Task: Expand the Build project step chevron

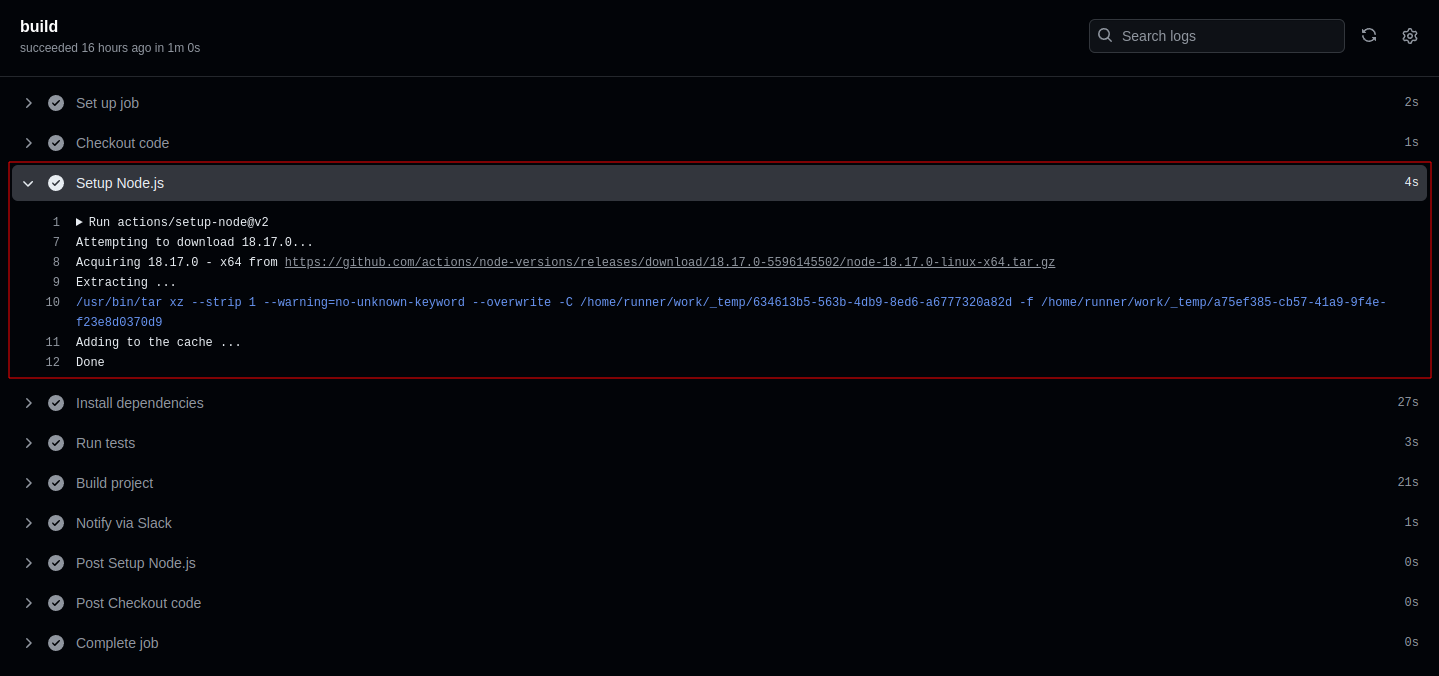Action: point(29,483)
